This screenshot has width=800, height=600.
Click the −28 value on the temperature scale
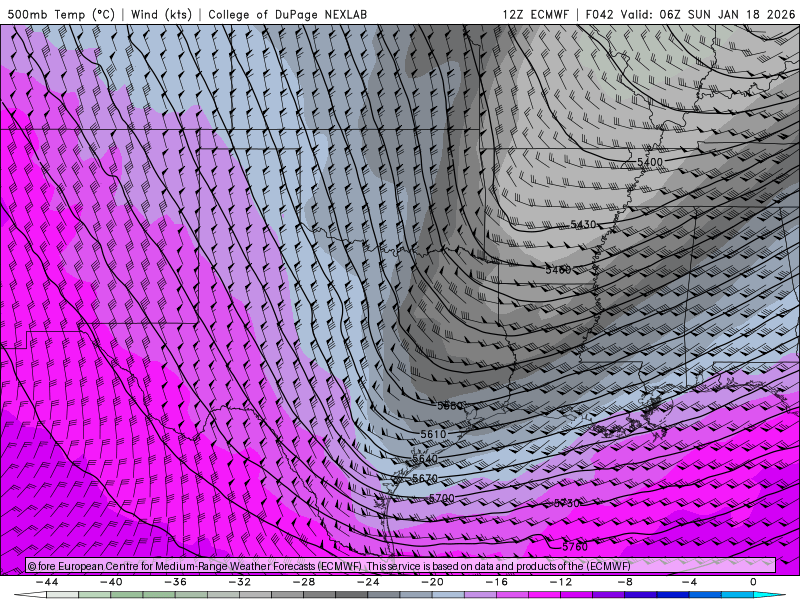tap(304, 582)
